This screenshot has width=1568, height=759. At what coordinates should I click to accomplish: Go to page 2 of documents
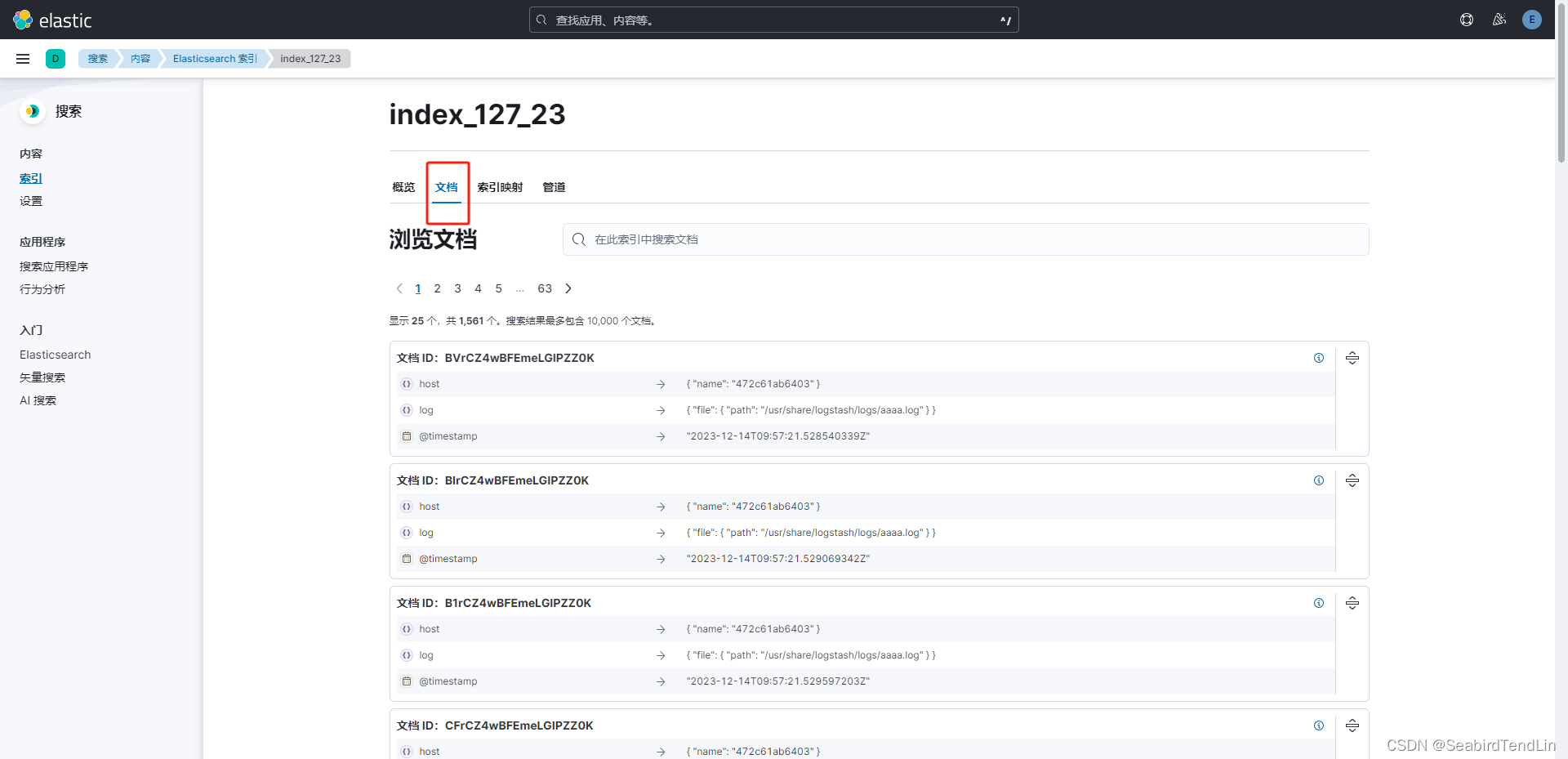pyautogui.click(x=438, y=288)
